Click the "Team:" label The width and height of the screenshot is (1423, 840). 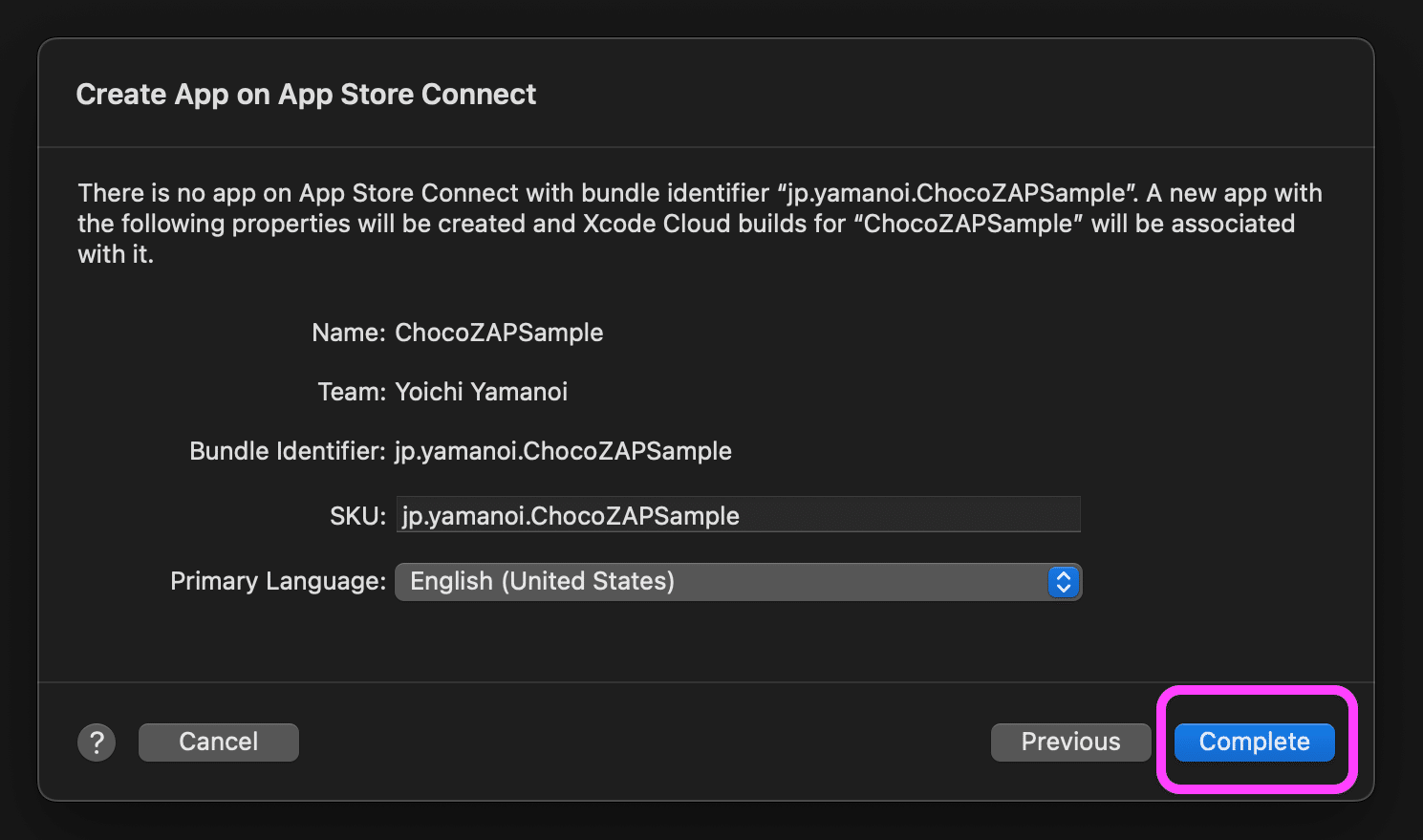[x=351, y=392]
